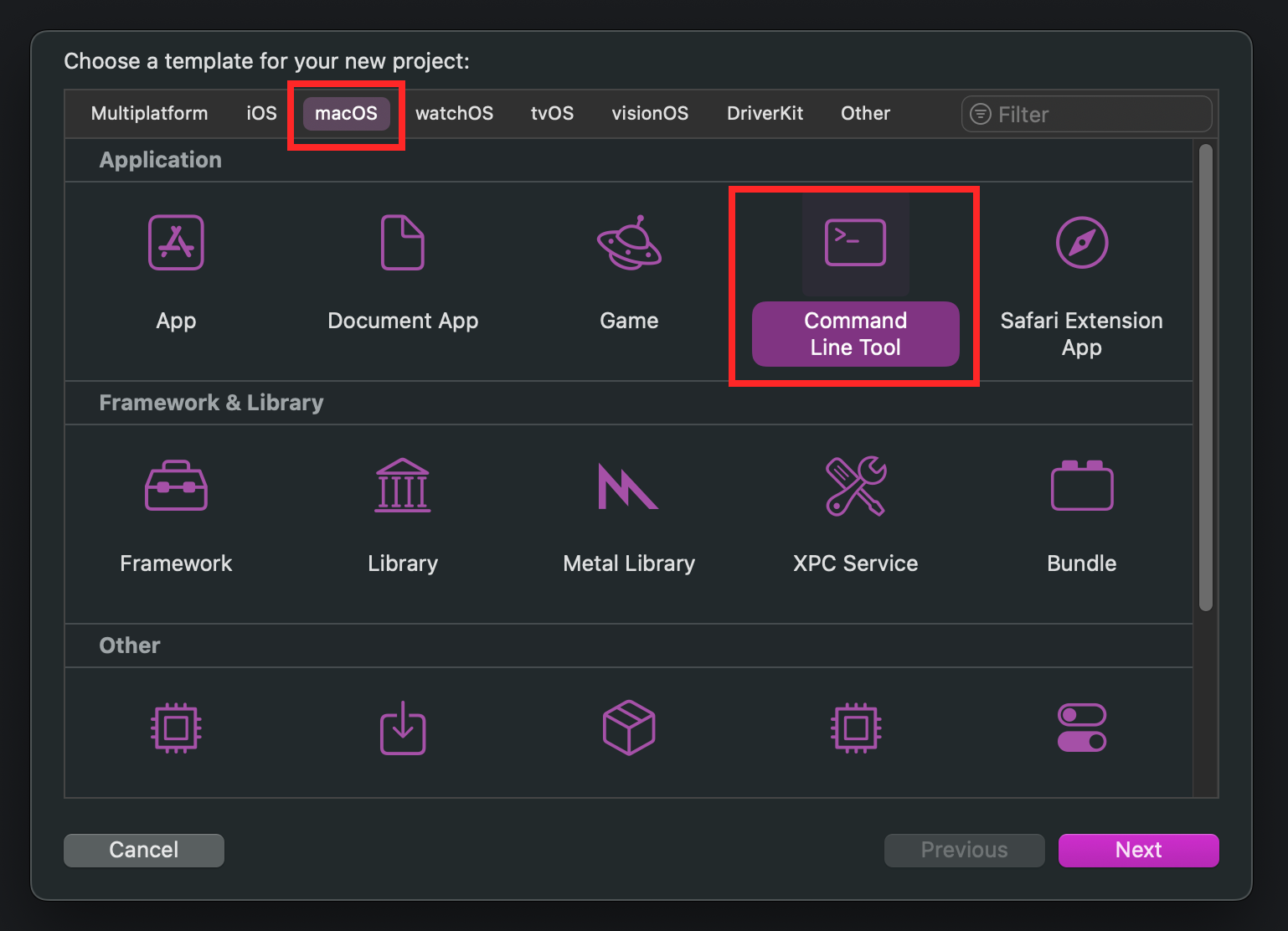Switch to the iOS tab
Image resolution: width=1288 pixels, height=931 pixels.
pos(261,113)
